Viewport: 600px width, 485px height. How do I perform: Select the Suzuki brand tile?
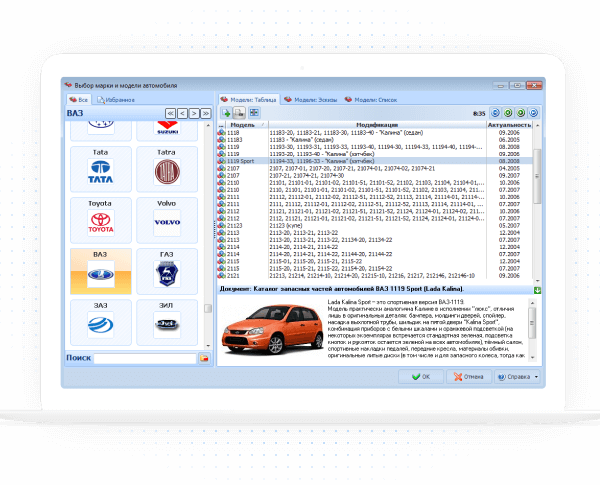[x=167, y=130]
